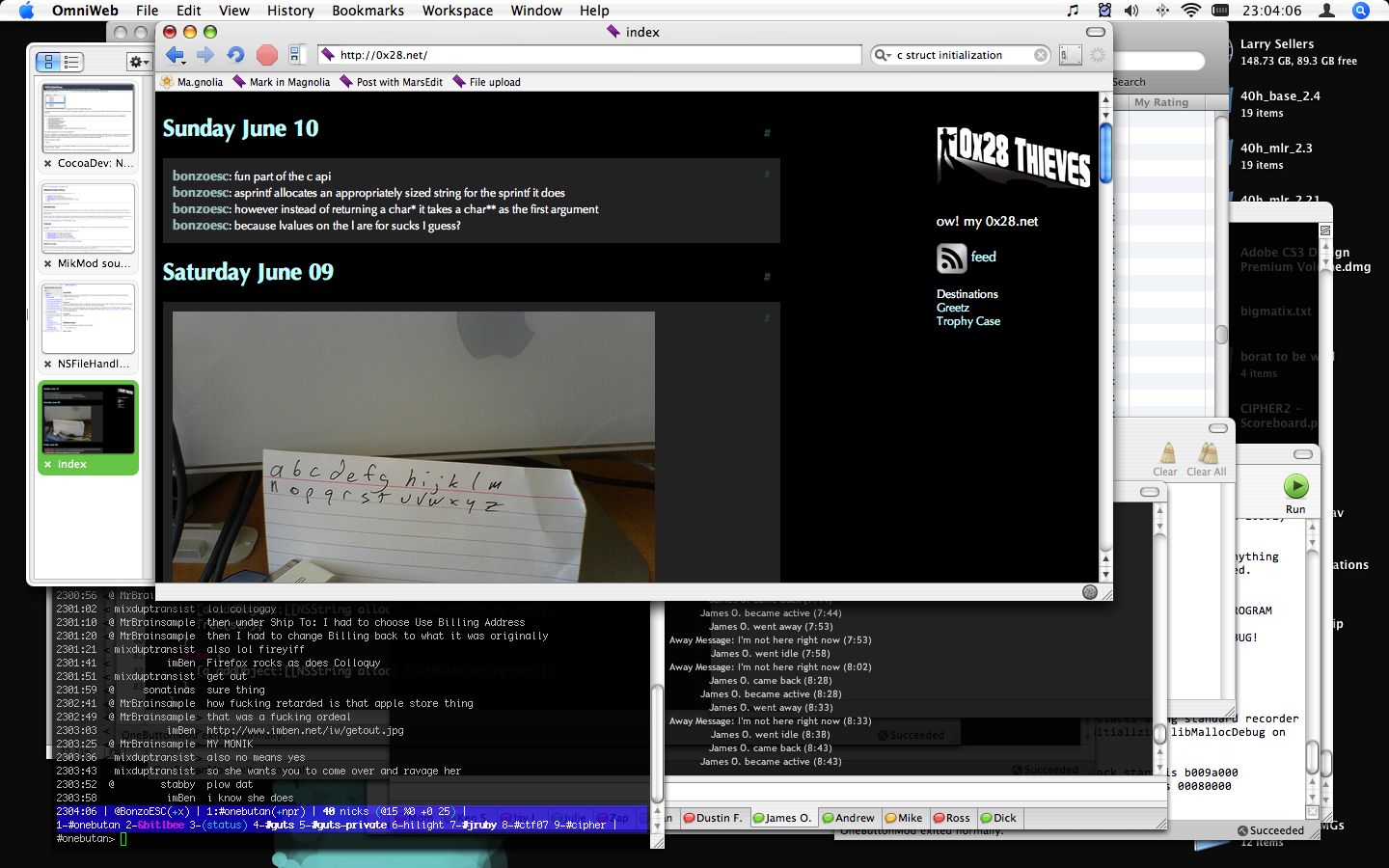Click the iTunes music note menu bar icon
Image resolution: width=1389 pixels, height=868 pixels.
point(1073,11)
